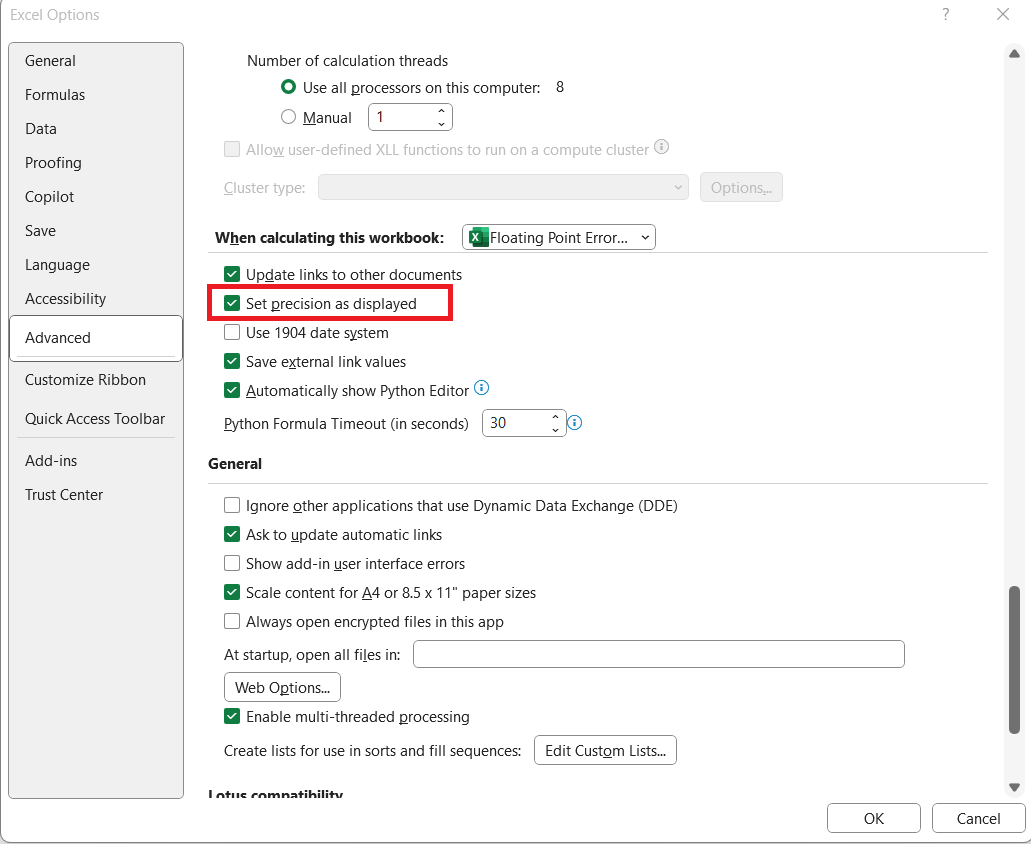
Task: Toggle Update links to other documents
Action: 231,274
